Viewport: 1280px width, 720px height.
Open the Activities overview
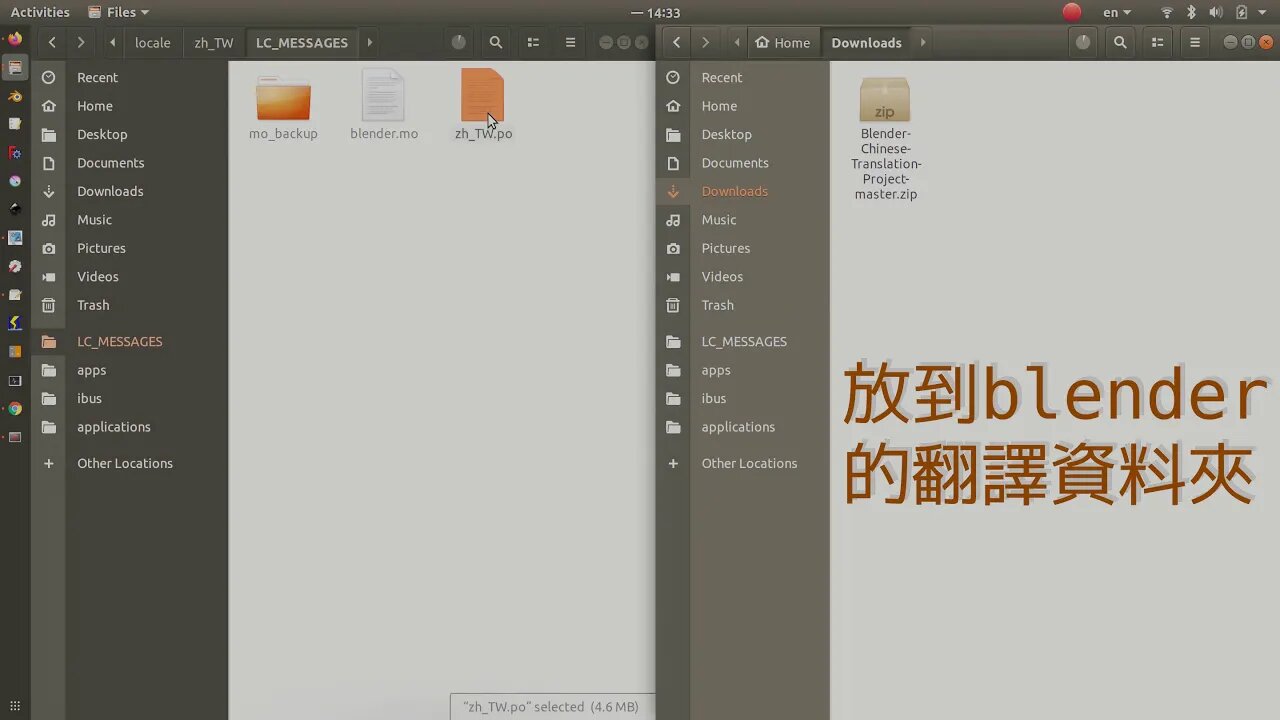tap(40, 12)
